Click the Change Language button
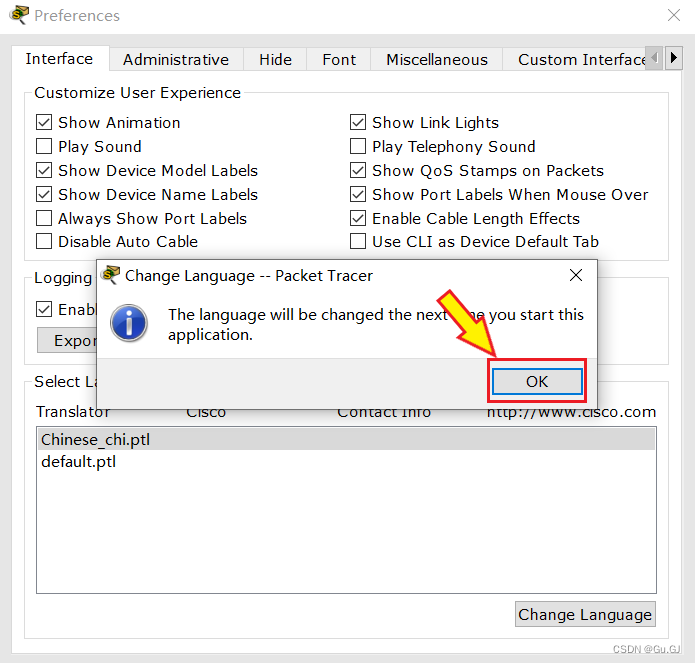 tap(585, 614)
